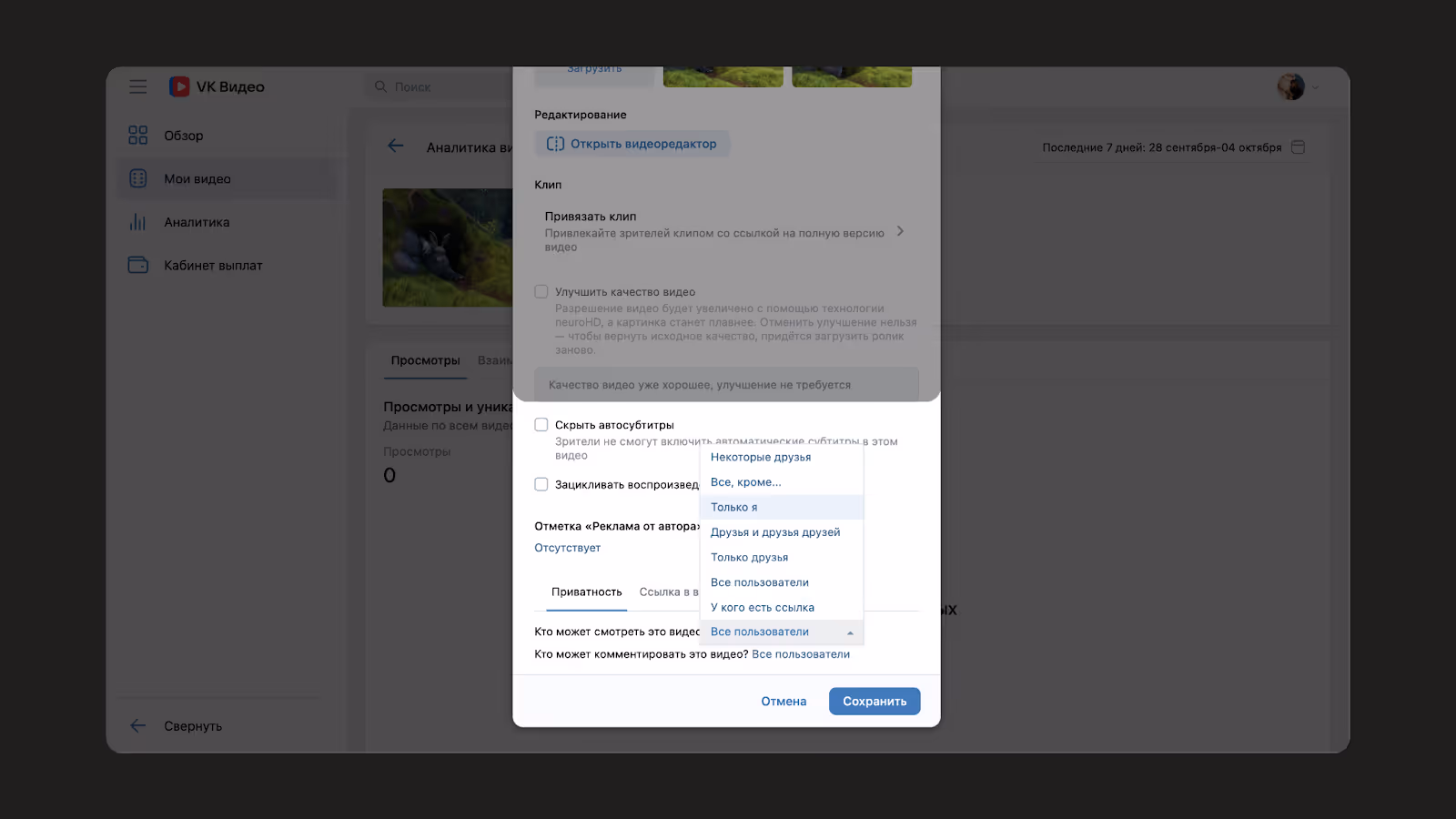
Task: Open the hamburger menu icon
Action: [x=138, y=86]
